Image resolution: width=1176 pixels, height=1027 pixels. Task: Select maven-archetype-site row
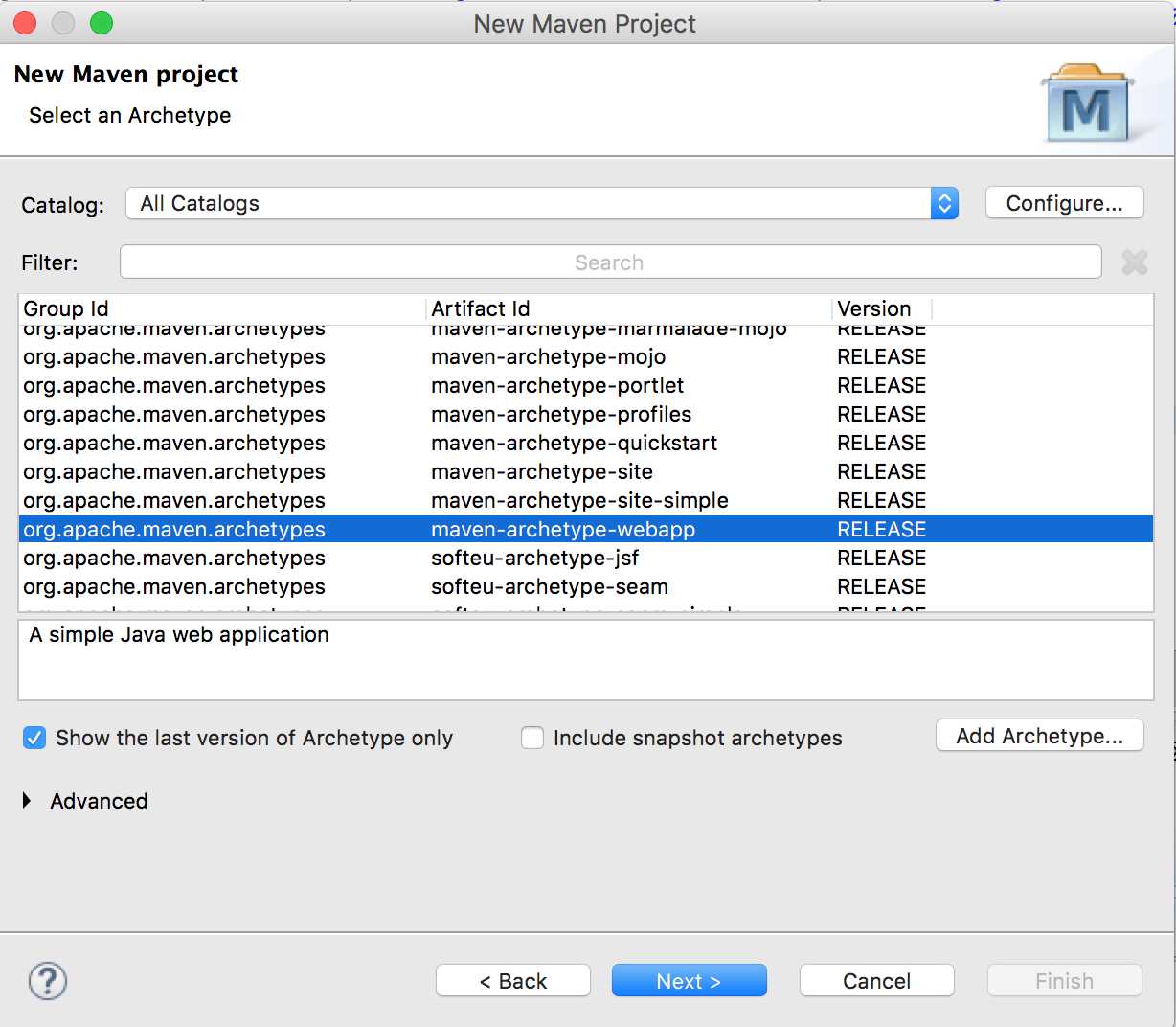click(x=586, y=471)
